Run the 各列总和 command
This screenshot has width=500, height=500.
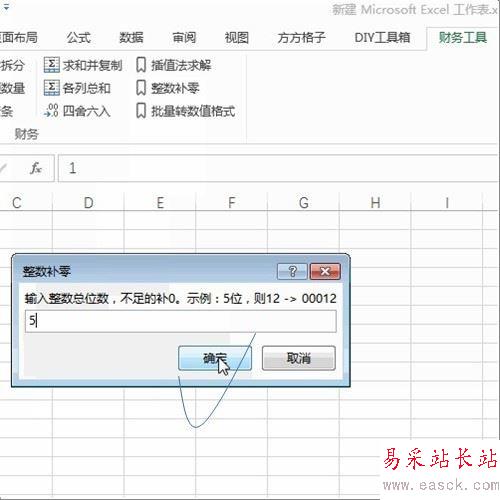point(77,88)
